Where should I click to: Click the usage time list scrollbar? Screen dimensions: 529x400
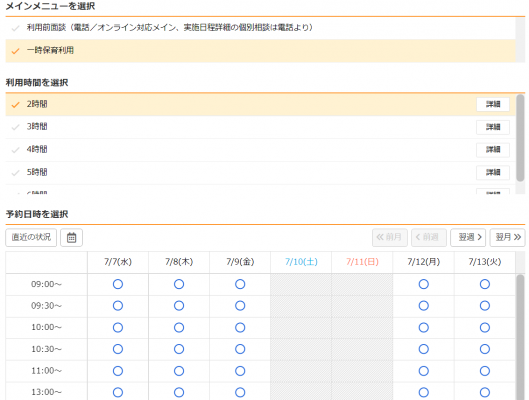pyautogui.click(x=521, y=138)
